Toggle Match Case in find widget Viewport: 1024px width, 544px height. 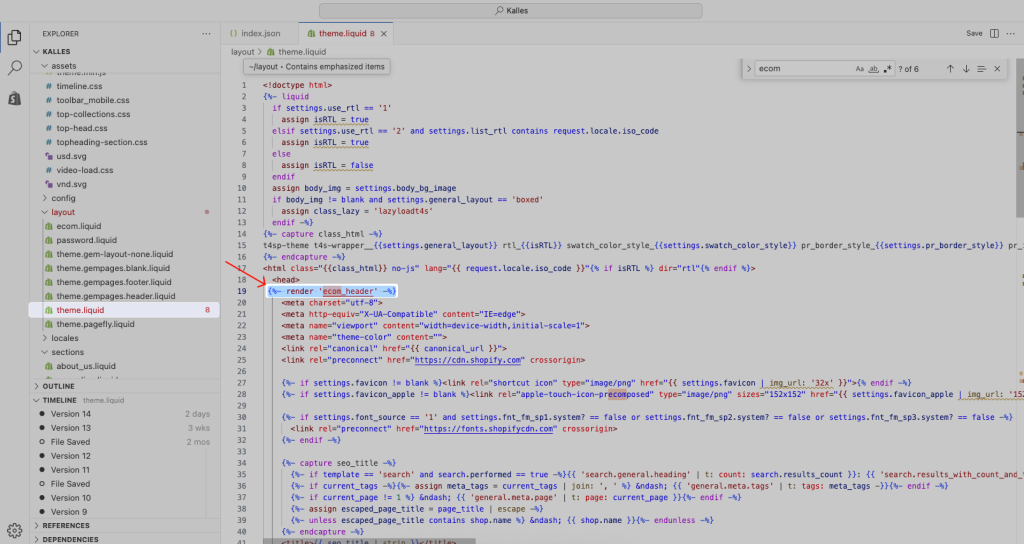click(859, 69)
